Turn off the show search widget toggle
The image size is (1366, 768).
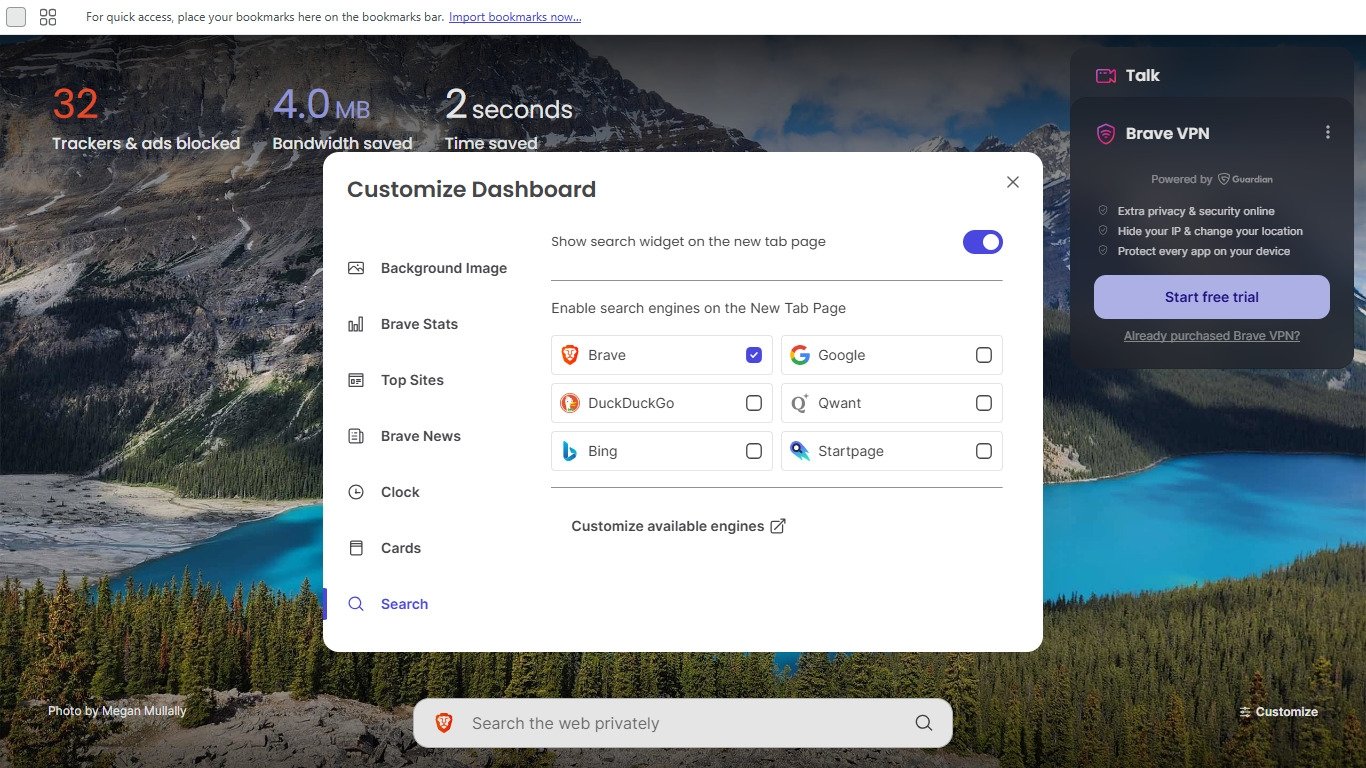click(982, 242)
